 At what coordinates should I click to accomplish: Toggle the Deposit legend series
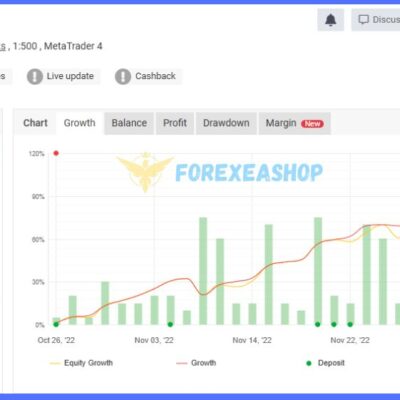[x=325, y=363]
